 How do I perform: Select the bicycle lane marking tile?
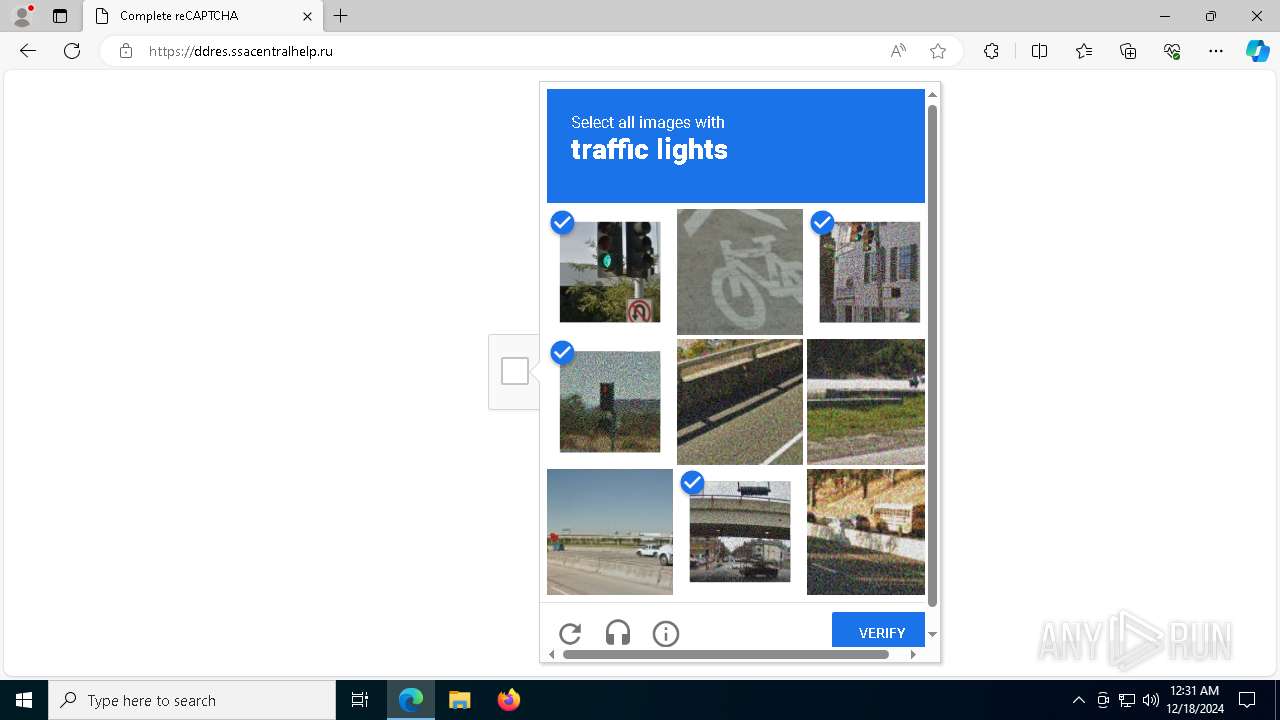740,272
